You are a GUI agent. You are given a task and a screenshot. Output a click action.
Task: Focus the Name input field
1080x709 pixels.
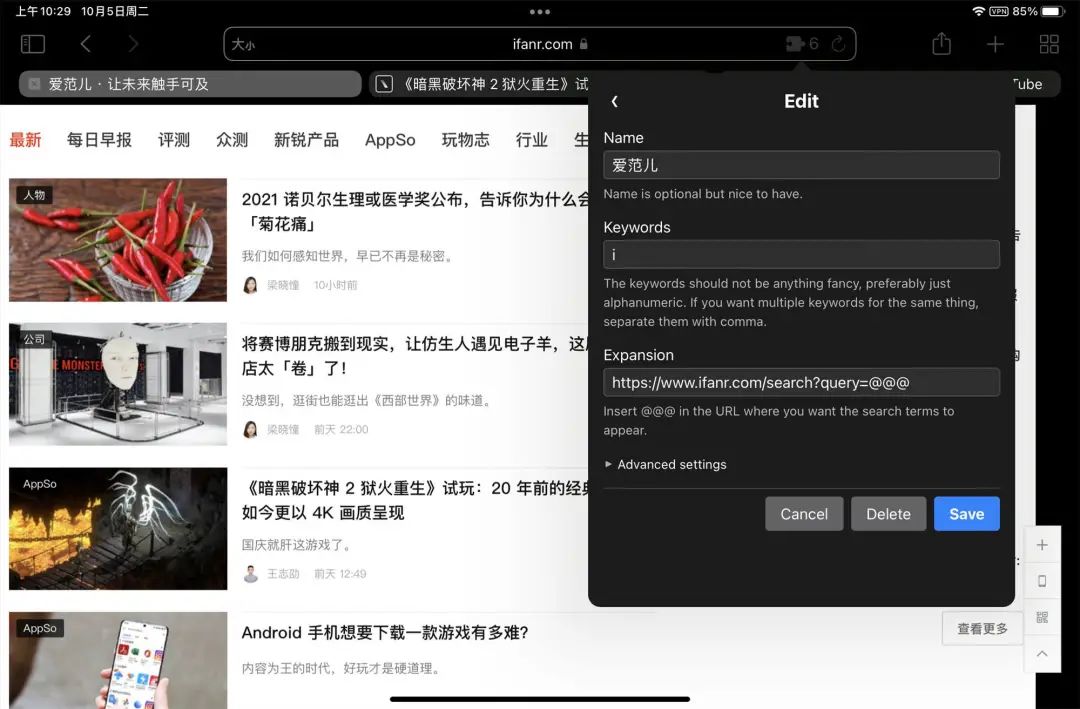click(x=801, y=165)
